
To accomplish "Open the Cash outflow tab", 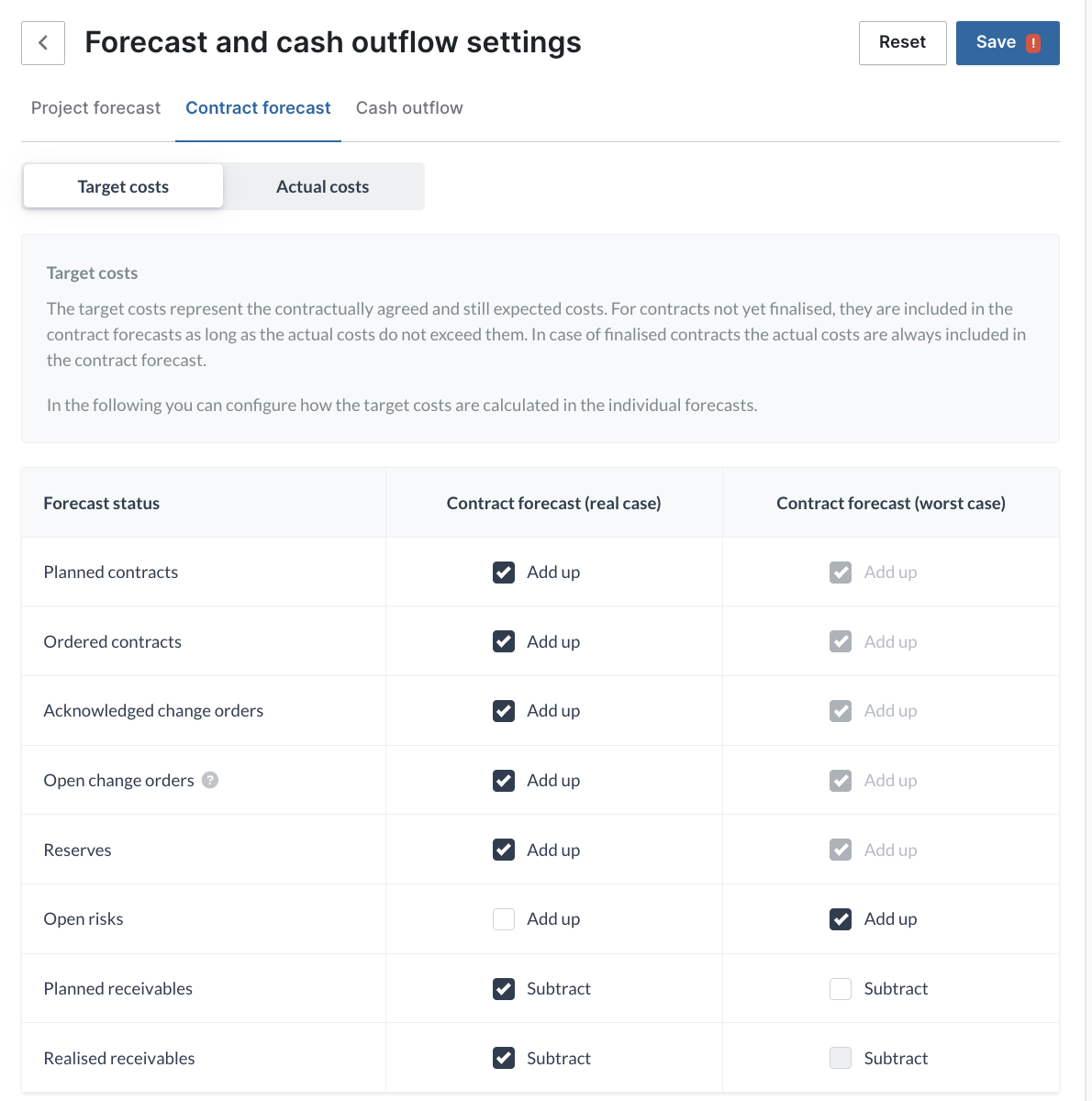I will [409, 108].
